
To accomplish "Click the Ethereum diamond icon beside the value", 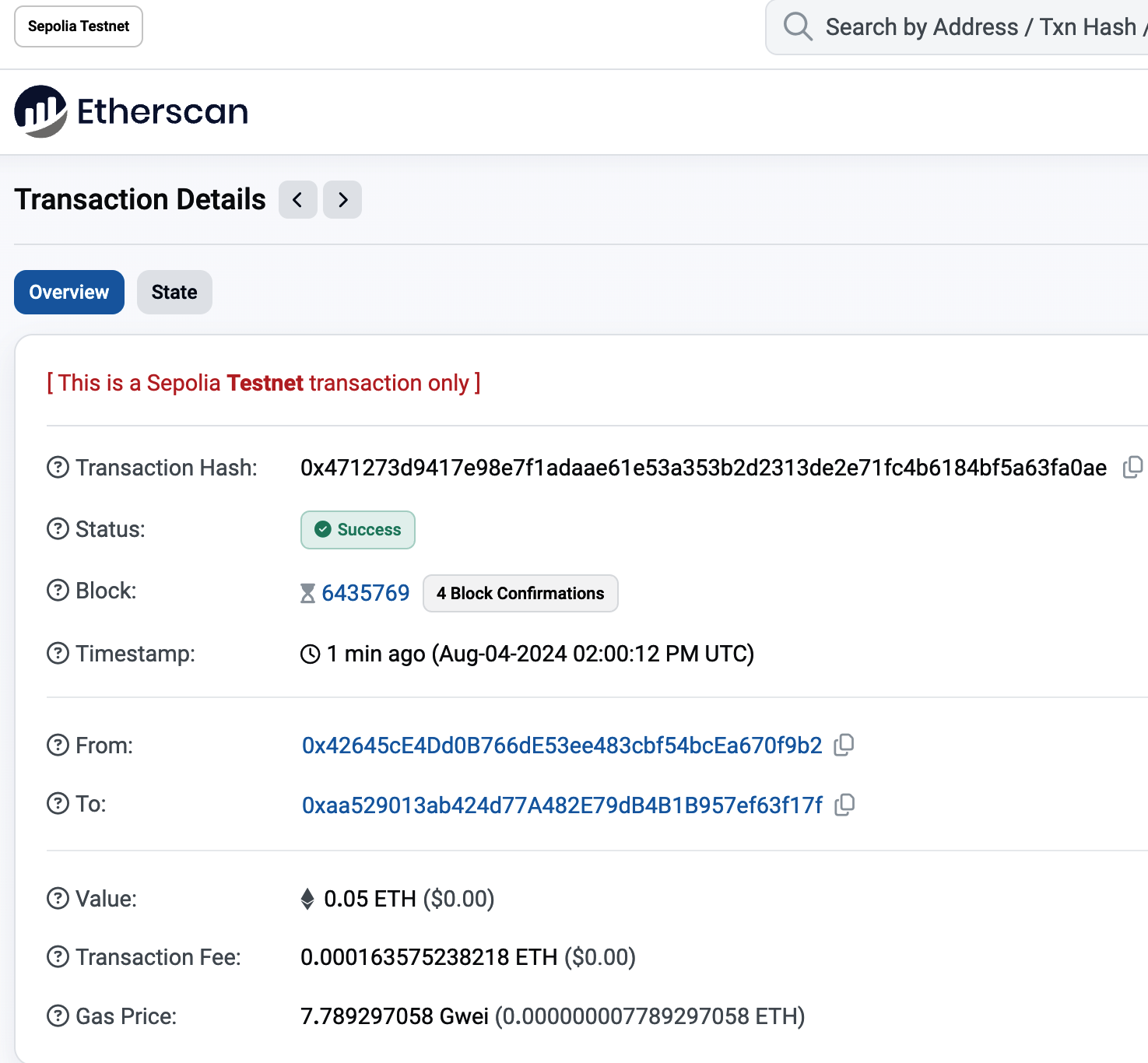I will 307,899.
